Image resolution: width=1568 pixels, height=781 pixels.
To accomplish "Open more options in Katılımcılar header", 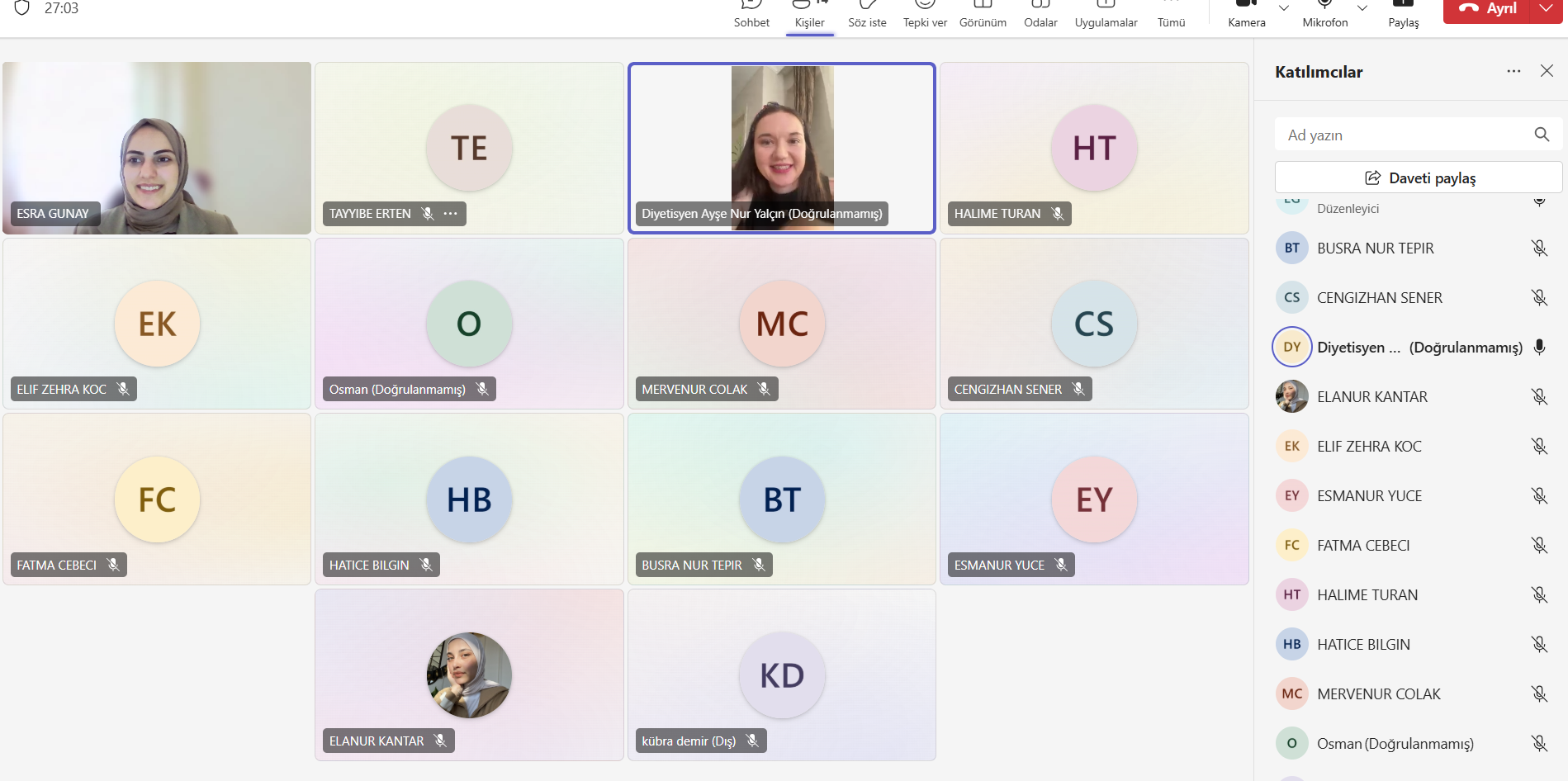I will pos(1514,72).
